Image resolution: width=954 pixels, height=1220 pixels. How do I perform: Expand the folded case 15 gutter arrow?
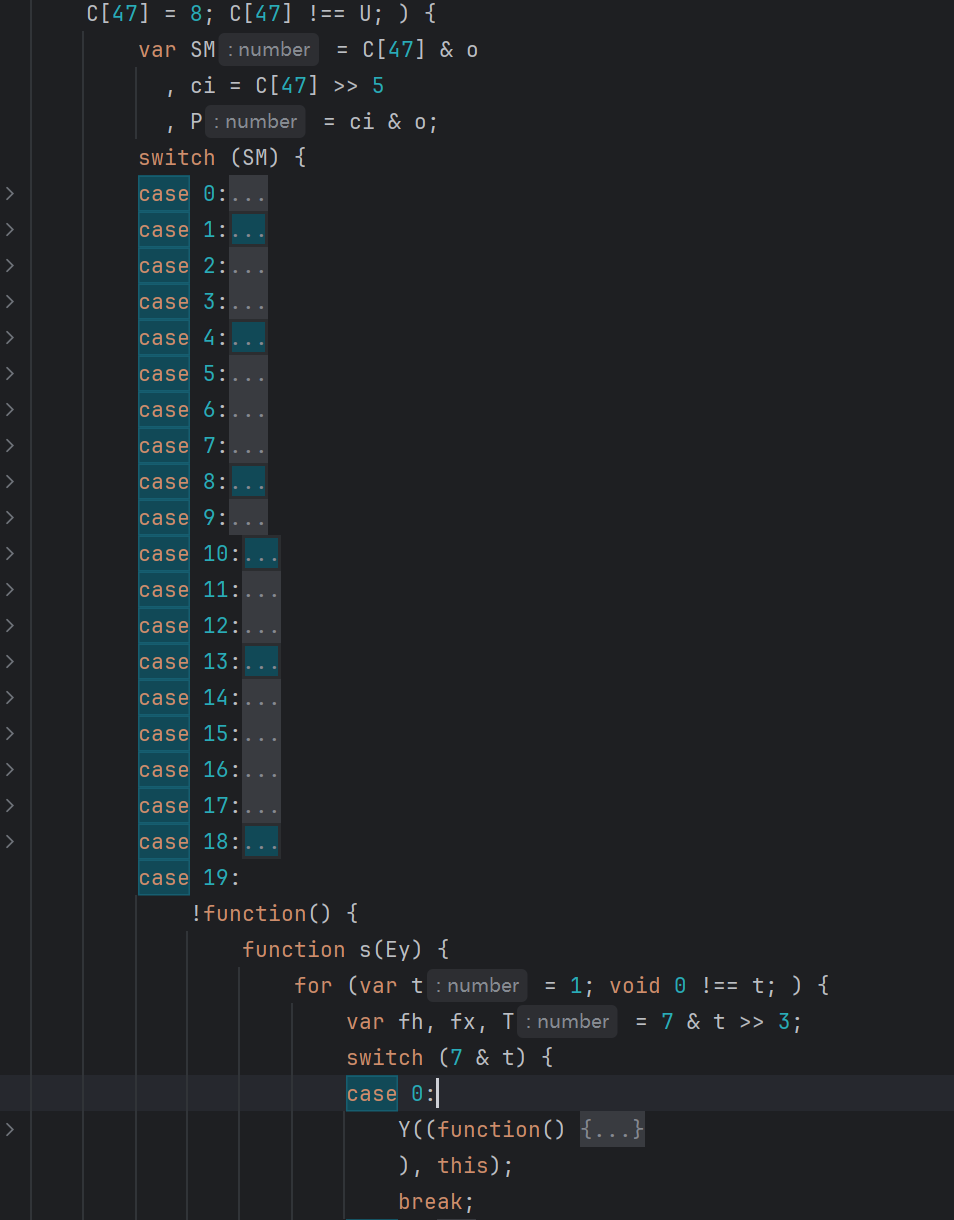[9, 734]
